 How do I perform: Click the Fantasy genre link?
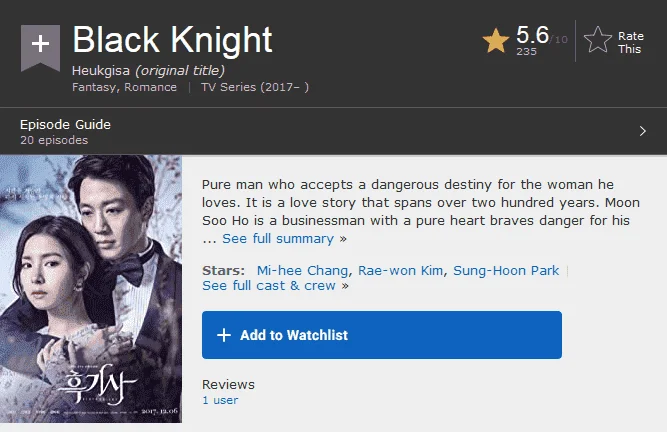[x=94, y=87]
